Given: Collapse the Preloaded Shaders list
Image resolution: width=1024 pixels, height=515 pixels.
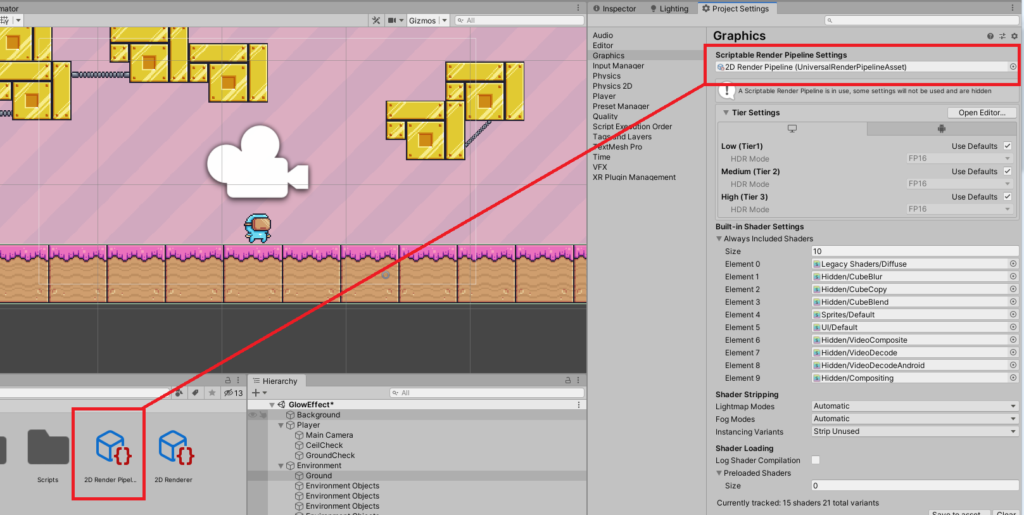Looking at the screenshot, I should (x=719, y=473).
